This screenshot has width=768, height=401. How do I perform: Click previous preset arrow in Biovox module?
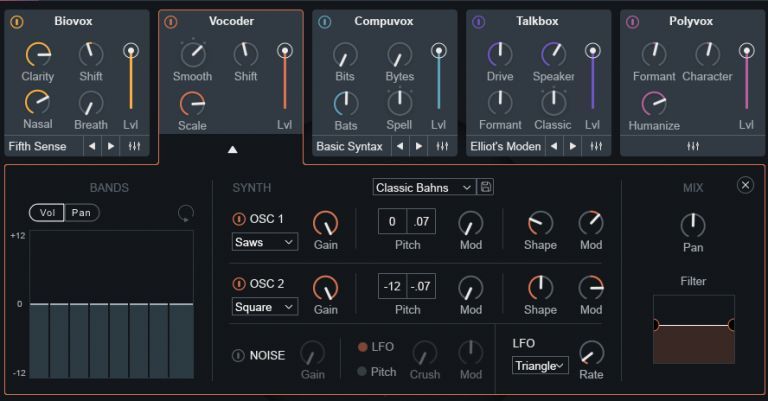90,146
